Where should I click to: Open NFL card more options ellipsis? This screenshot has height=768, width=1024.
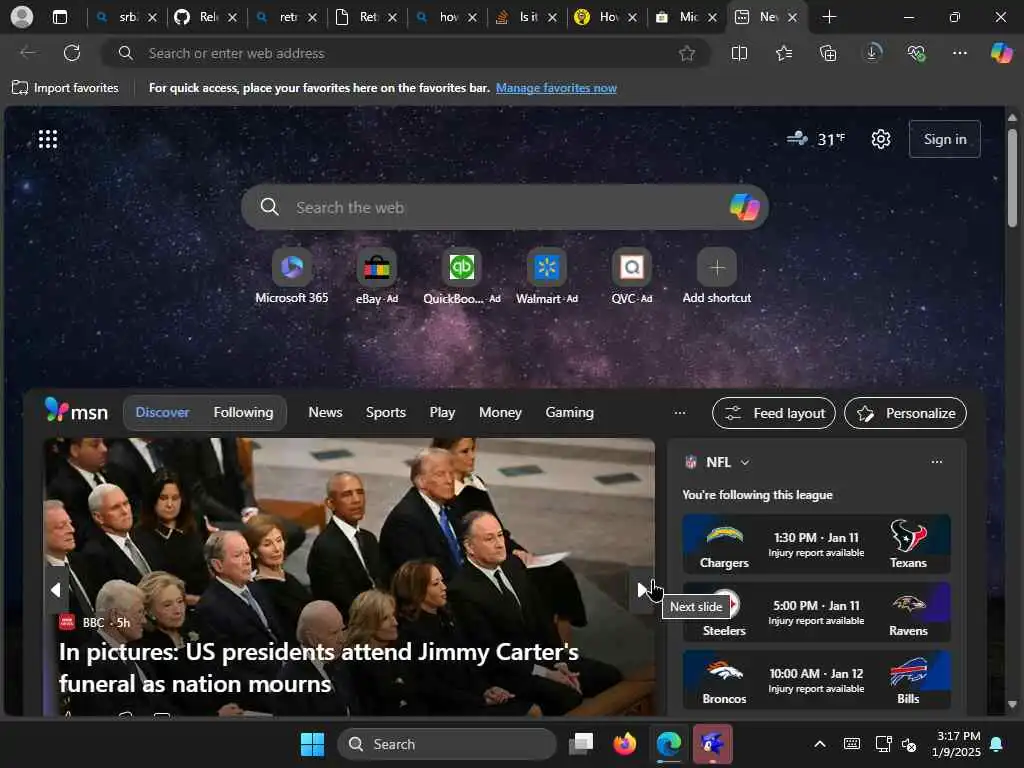(x=936, y=462)
